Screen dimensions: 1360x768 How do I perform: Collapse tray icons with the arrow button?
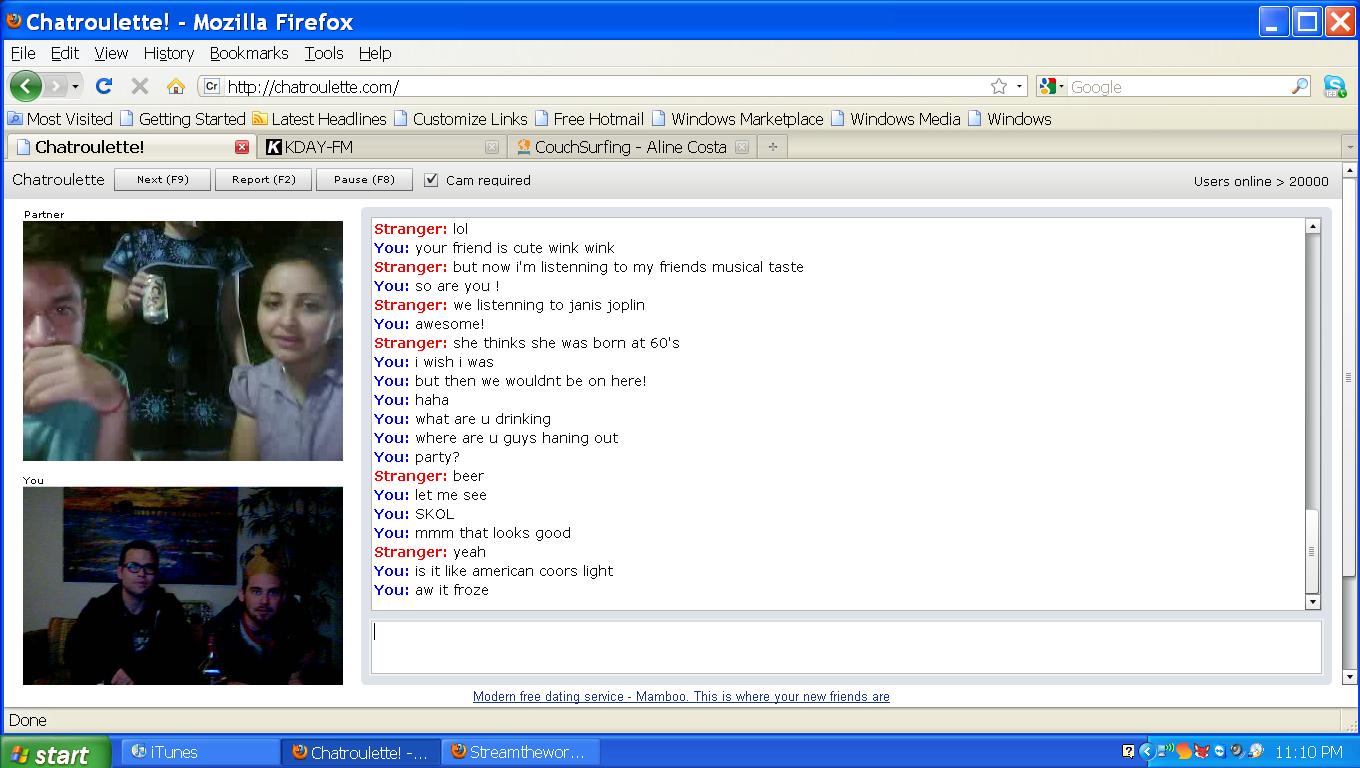tap(1147, 752)
